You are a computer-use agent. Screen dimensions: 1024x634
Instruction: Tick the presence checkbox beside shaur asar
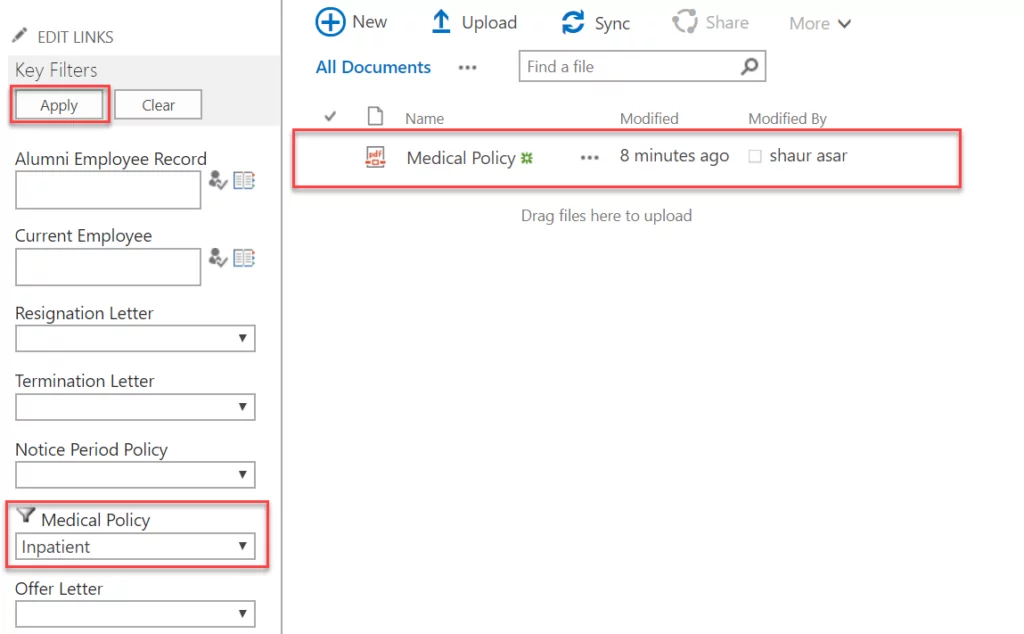click(x=755, y=157)
